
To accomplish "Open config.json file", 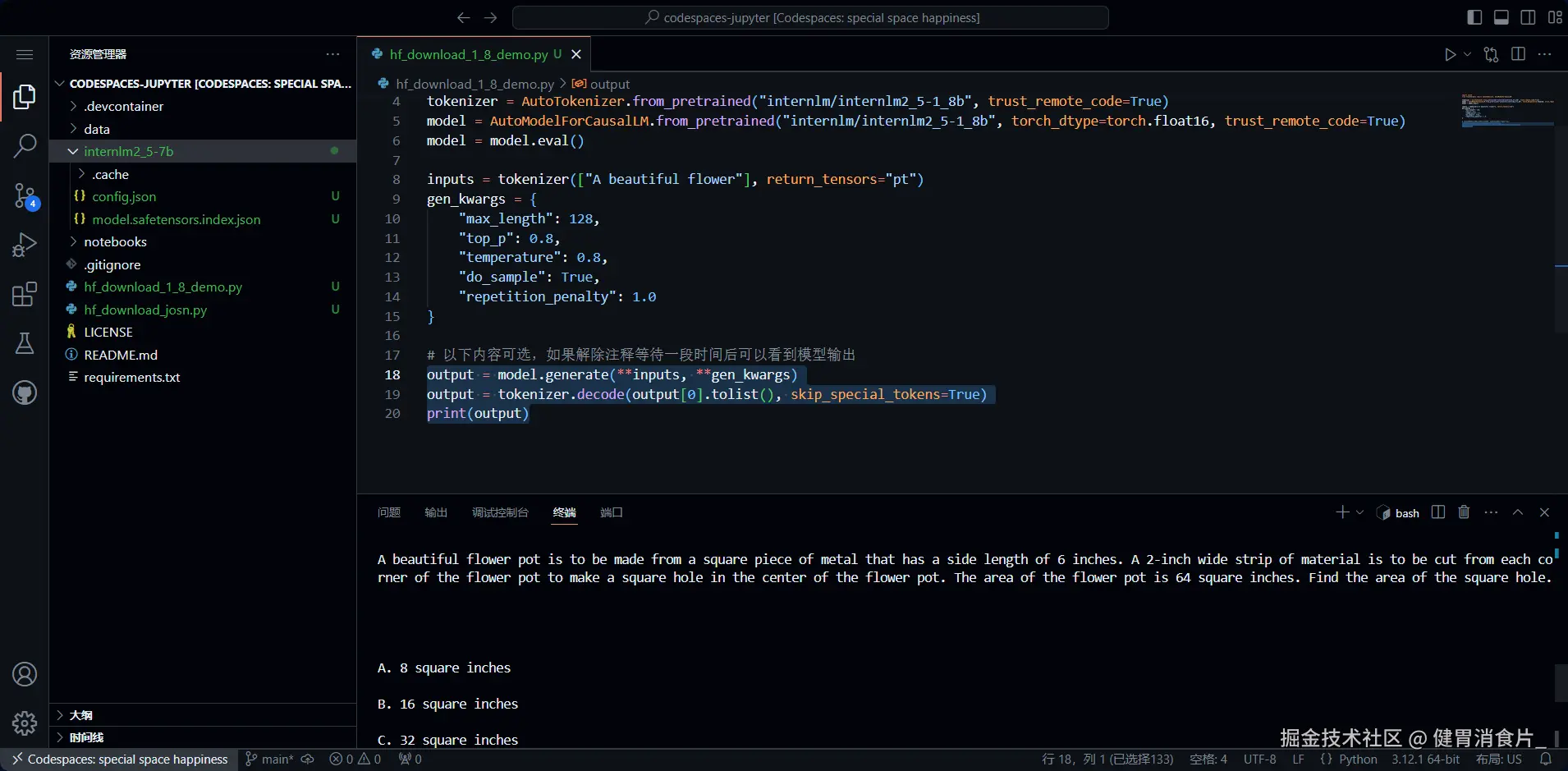I will click(203, 196).
